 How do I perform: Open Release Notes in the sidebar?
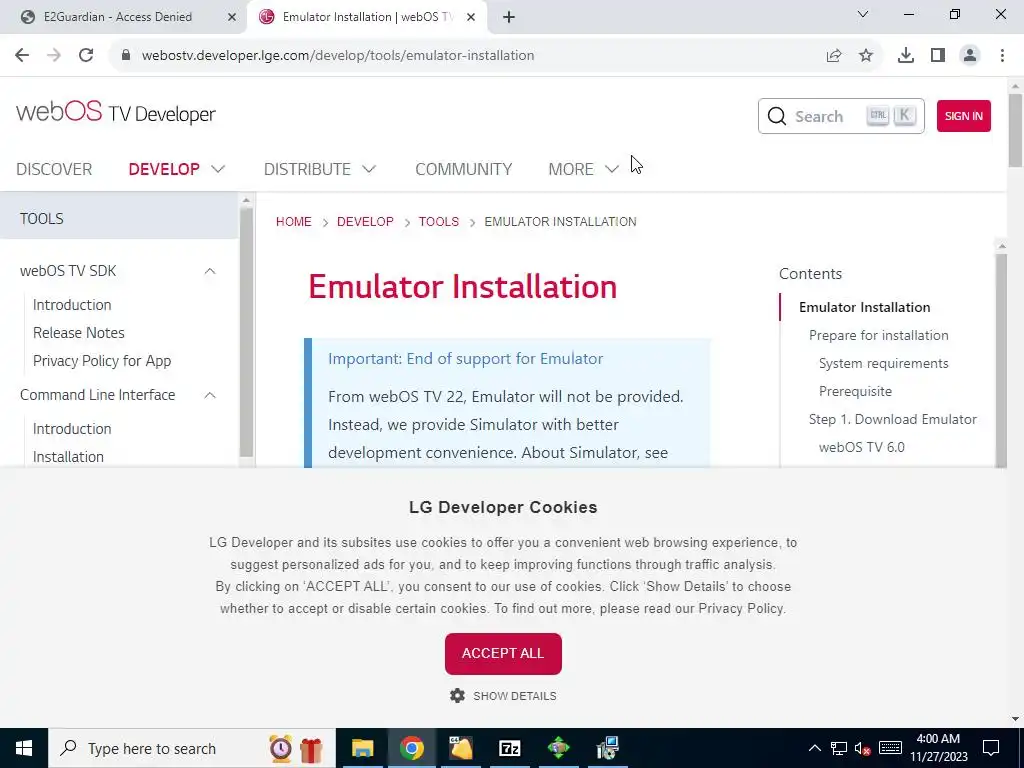78,333
